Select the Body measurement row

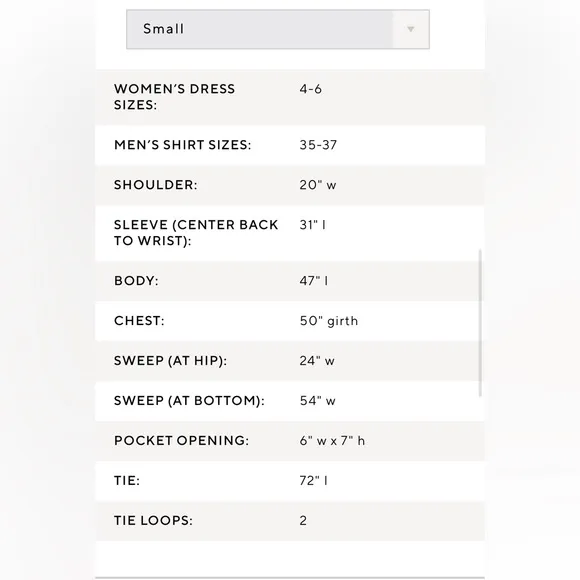(290, 281)
